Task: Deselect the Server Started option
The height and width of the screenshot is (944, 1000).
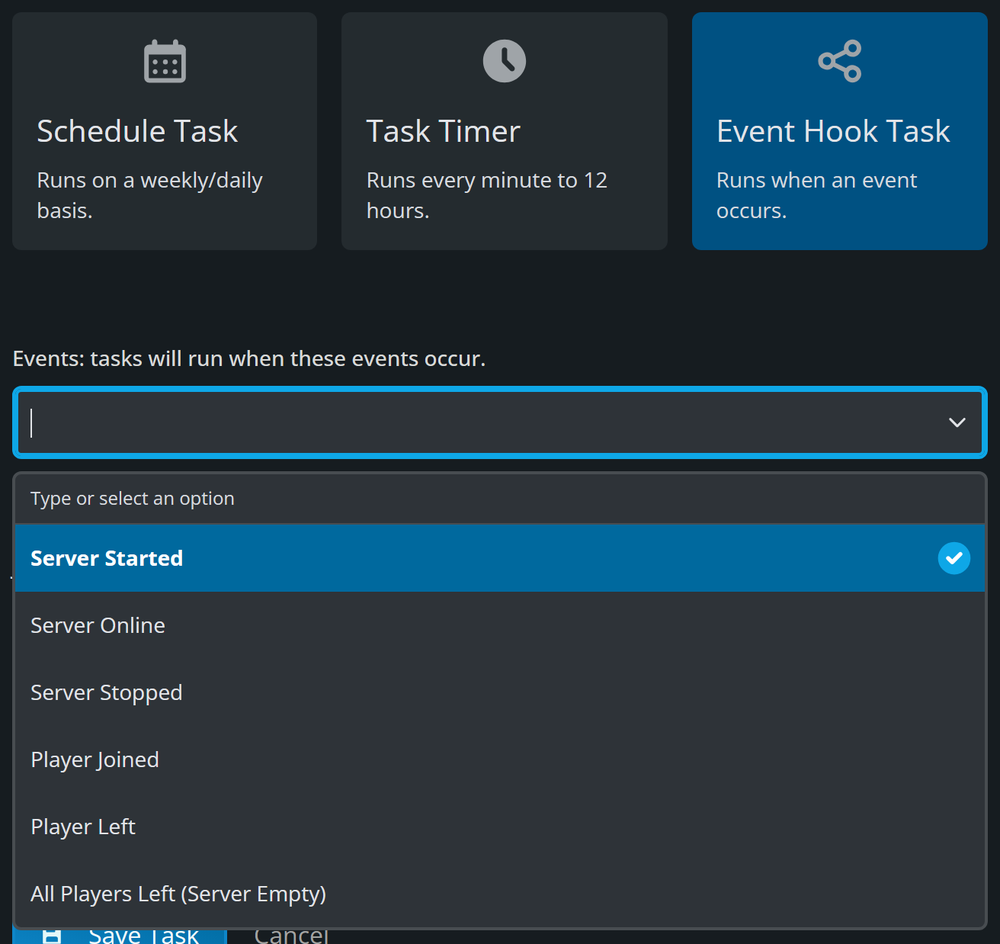Action: [x=500, y=558]
